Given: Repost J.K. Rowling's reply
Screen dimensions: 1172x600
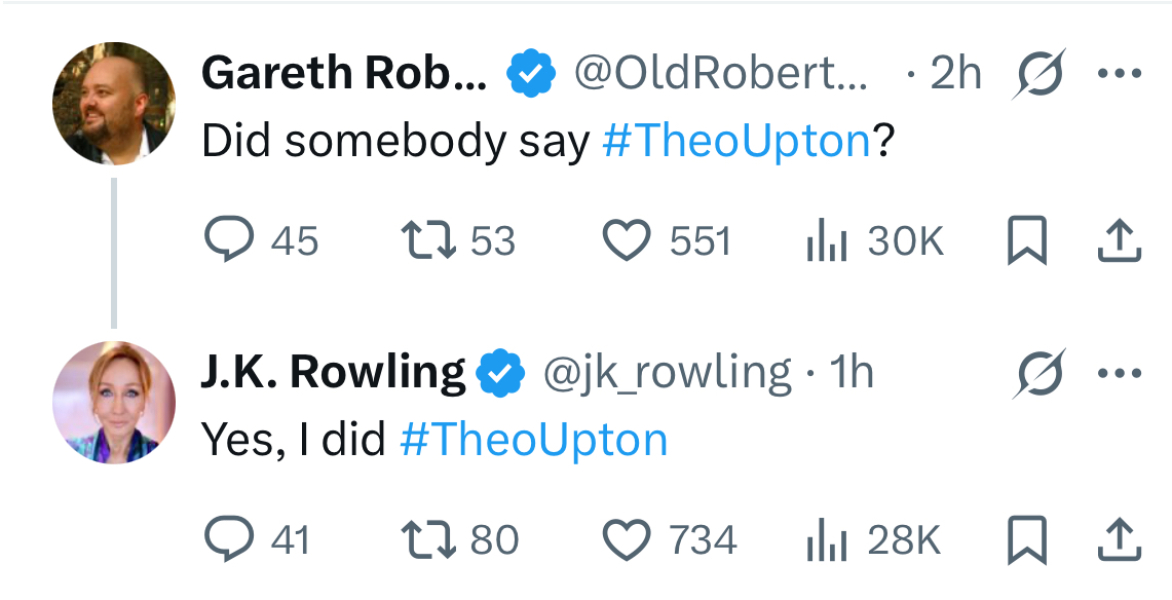Looking at the screenshot, I should pyautogui.click(x=429, y=540).
